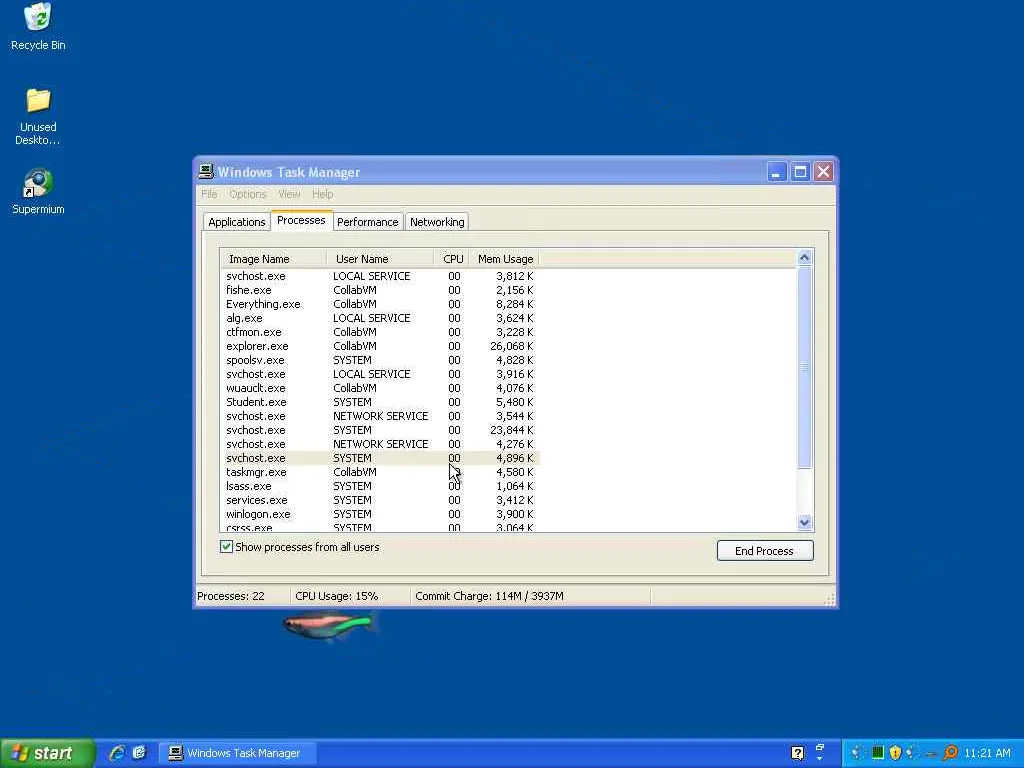Screen dimensions: 1024x768
Task: Switch to the Performance tab
Action: pos(368,222)
